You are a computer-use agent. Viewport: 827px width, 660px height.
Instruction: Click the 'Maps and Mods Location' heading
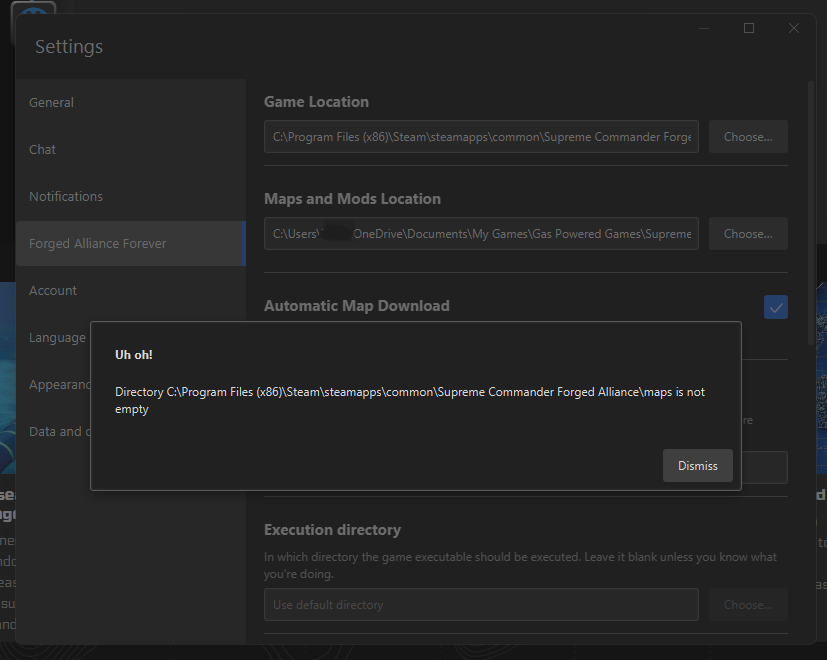tap(352, 199)
